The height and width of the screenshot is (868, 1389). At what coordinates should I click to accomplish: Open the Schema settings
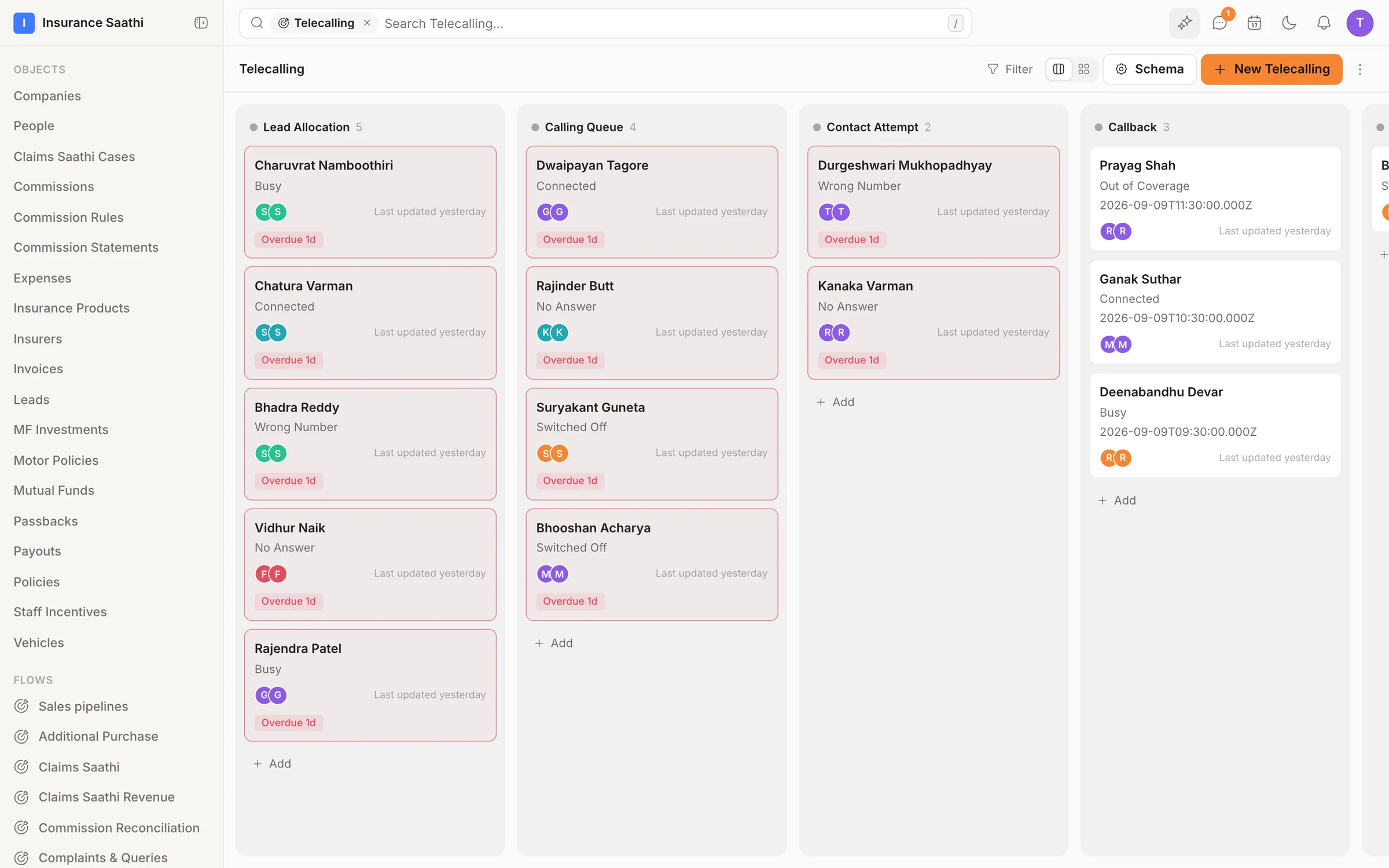[1149, 69]
